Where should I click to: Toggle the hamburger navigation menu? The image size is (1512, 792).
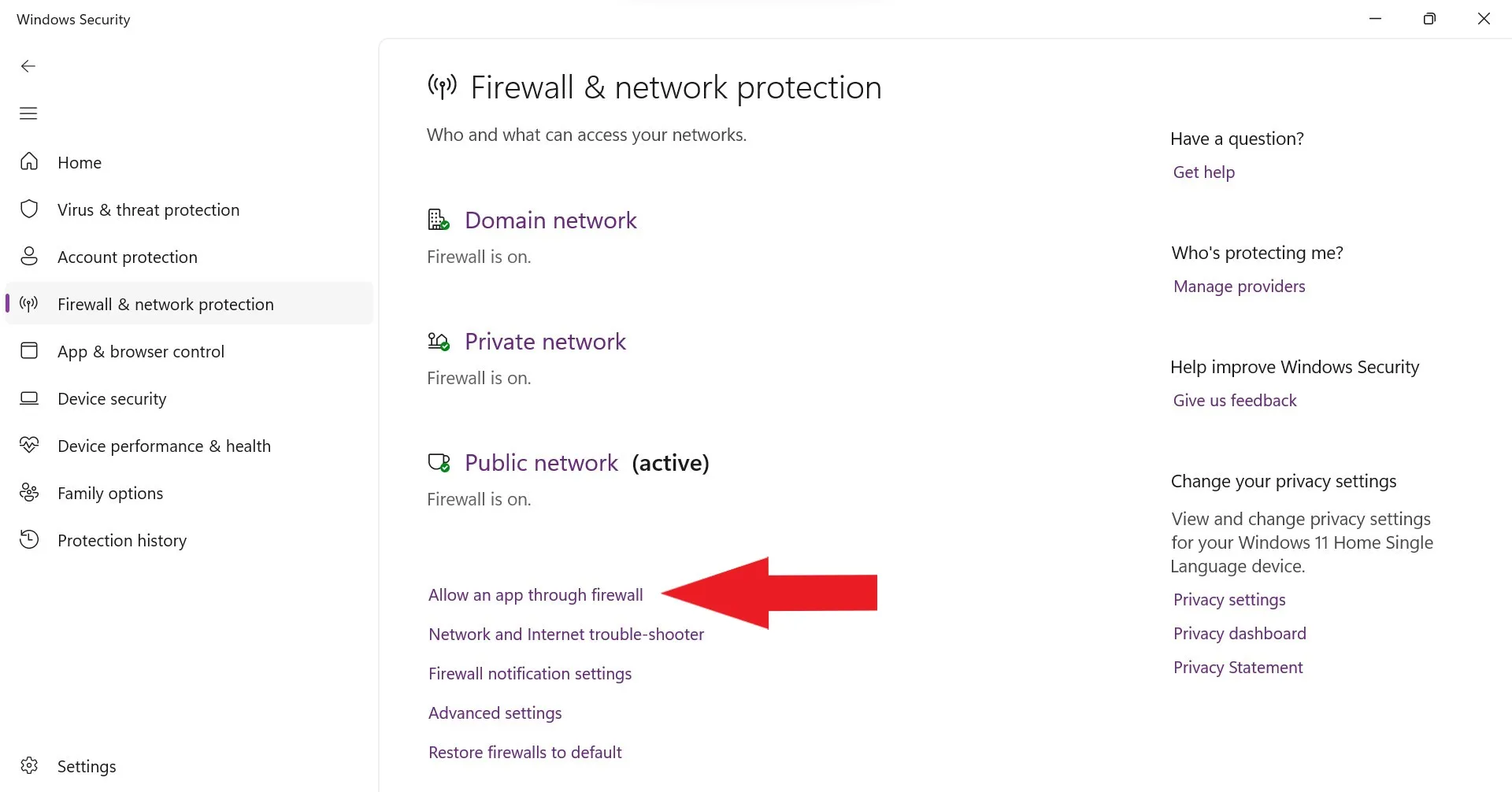[28, 113]
